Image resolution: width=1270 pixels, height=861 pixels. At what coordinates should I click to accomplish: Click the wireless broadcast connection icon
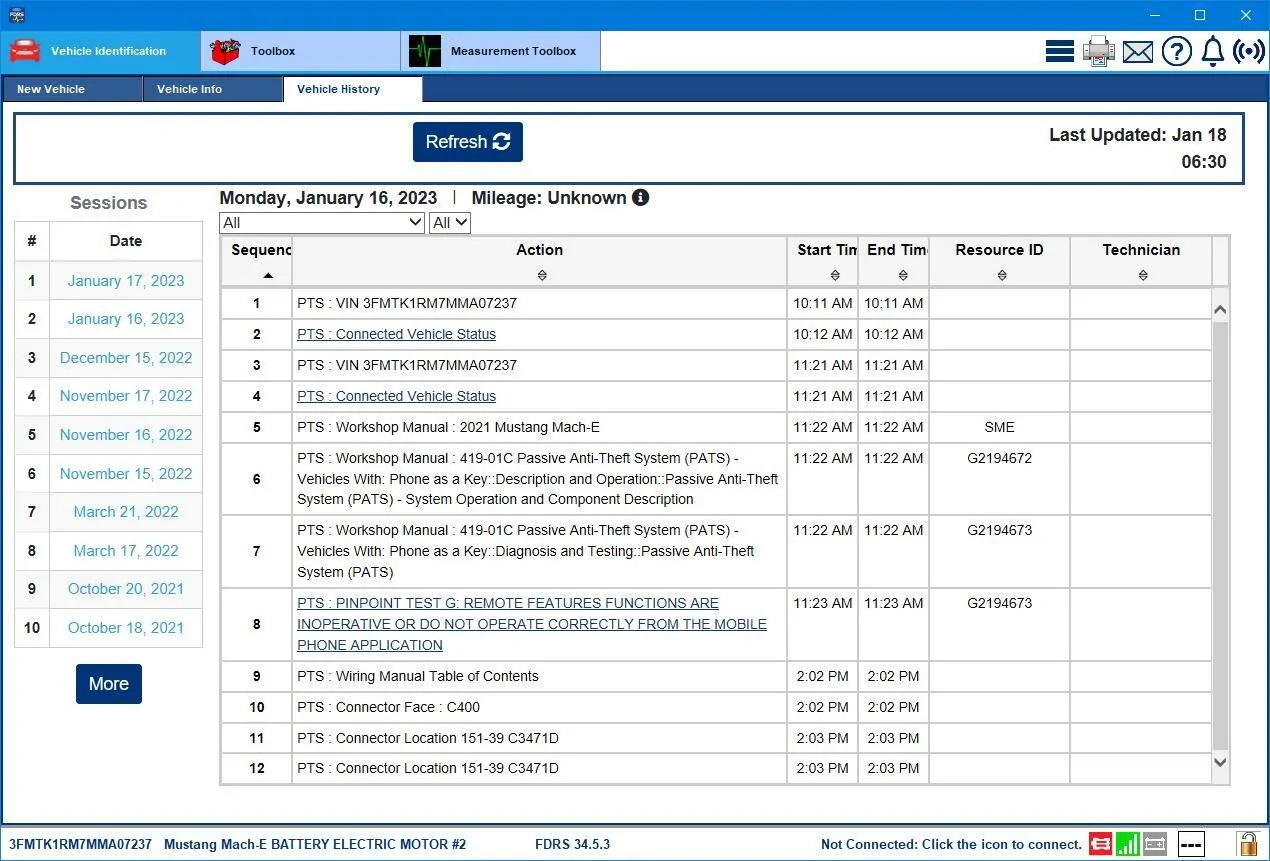1249,51
